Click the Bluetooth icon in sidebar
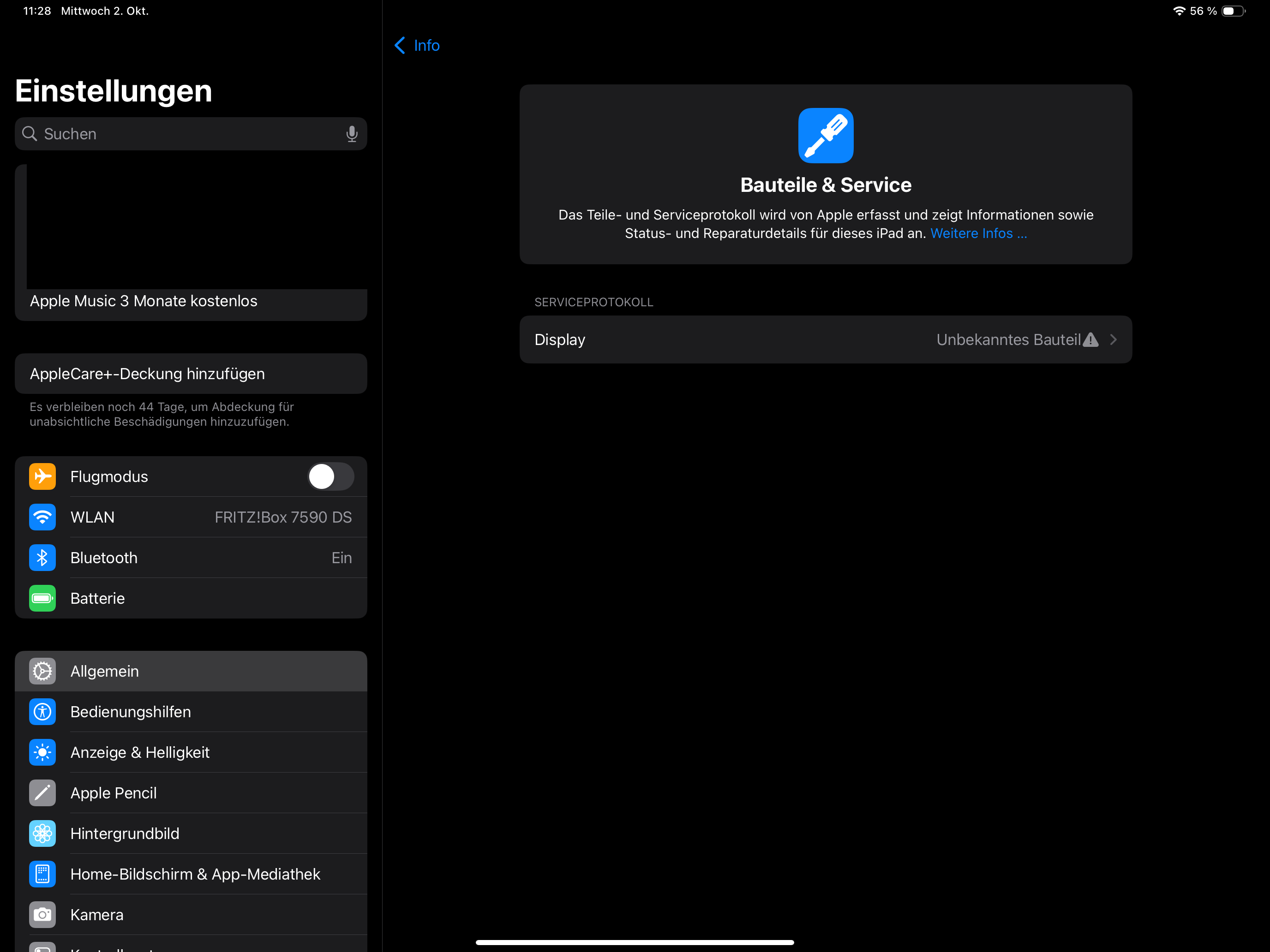This screenshot has width=1270, height=952. (42, 558)
